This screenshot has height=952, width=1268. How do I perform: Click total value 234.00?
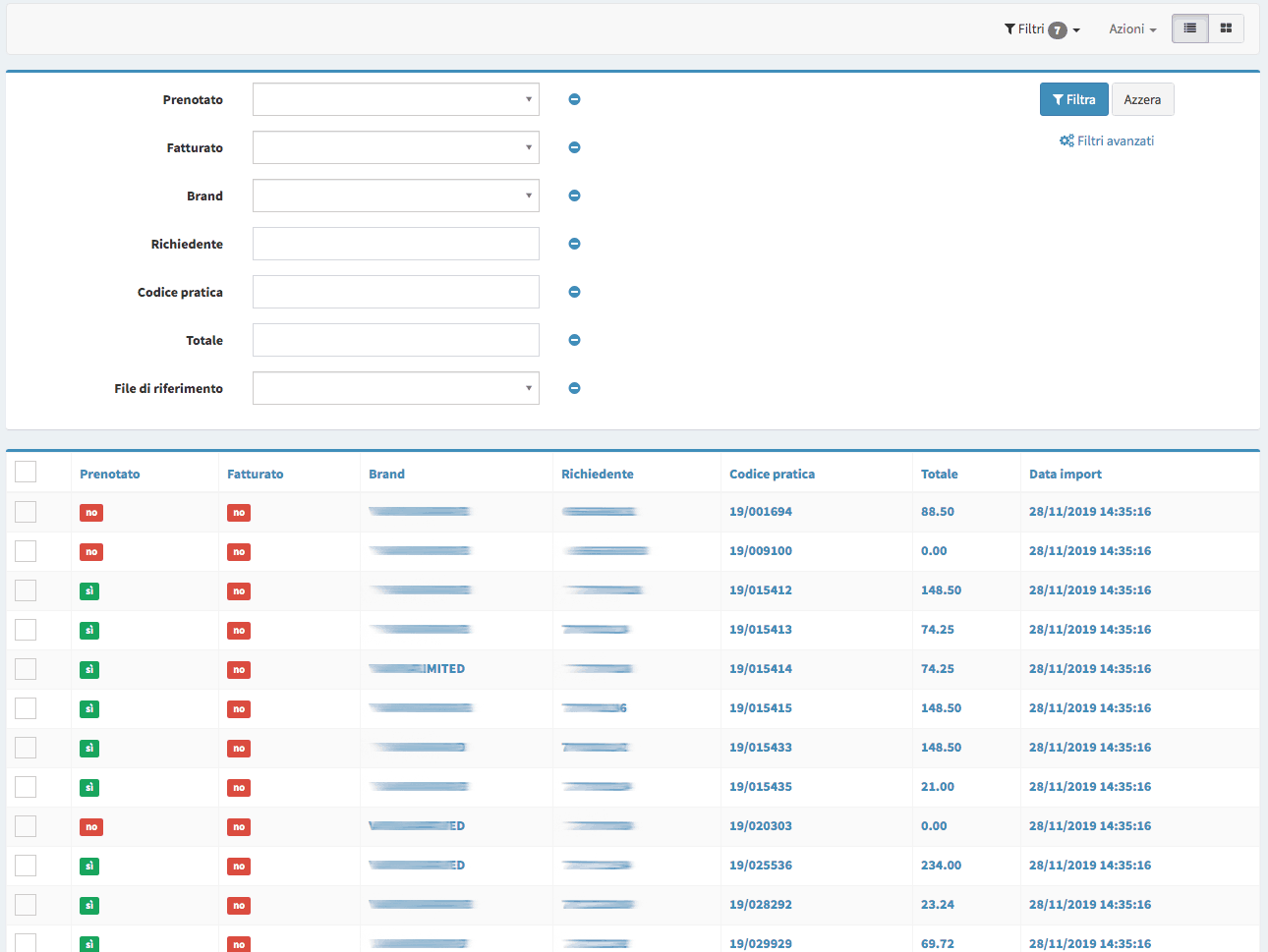942,866
